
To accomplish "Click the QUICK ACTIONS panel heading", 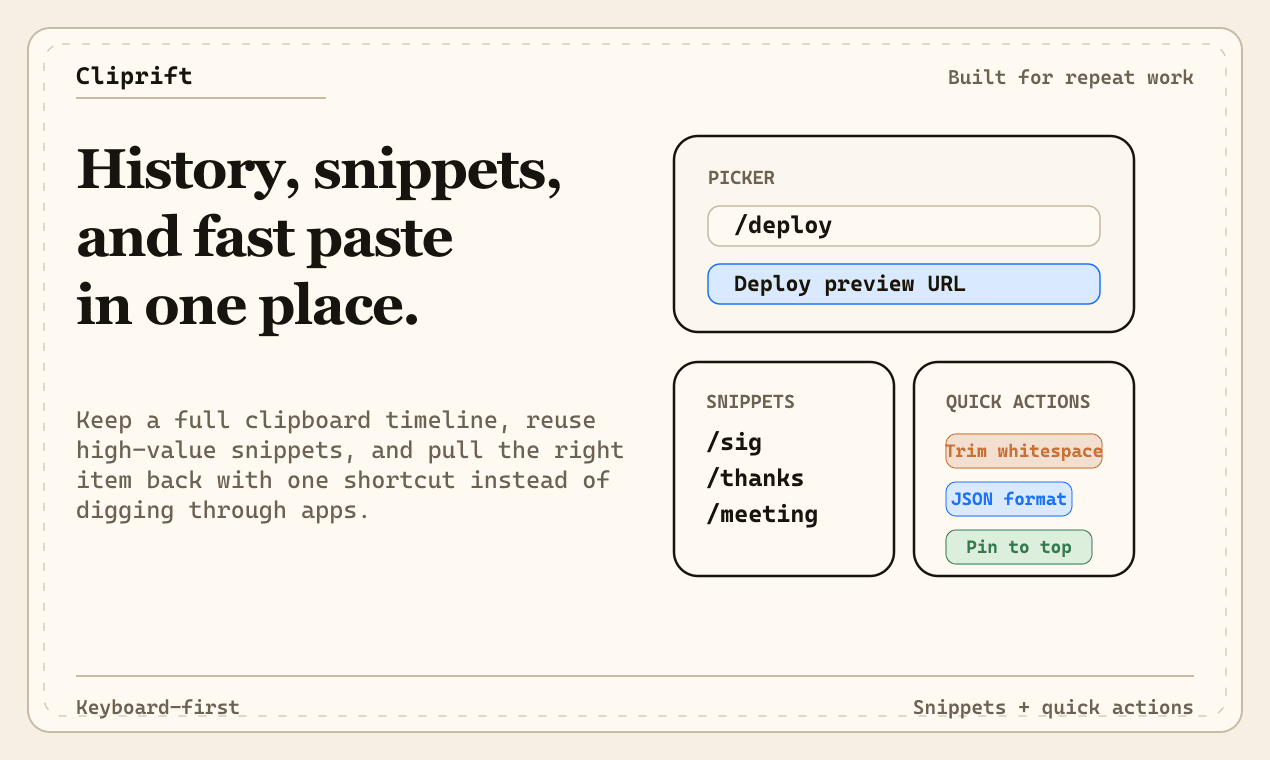I will tap(1018, 402).
